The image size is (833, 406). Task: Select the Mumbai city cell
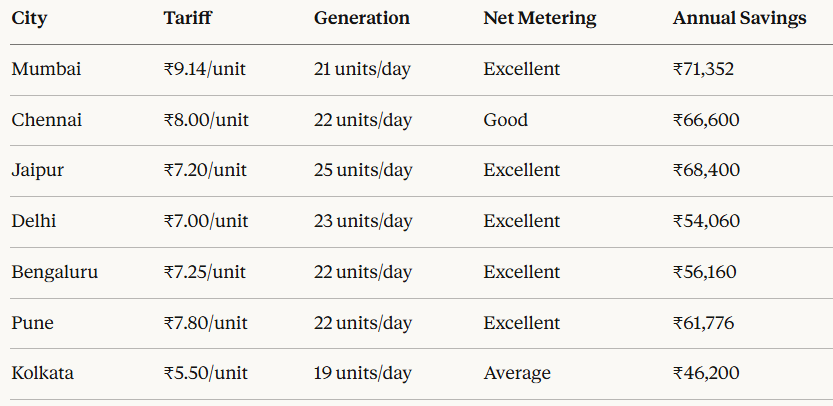click(x=46, y=69)
